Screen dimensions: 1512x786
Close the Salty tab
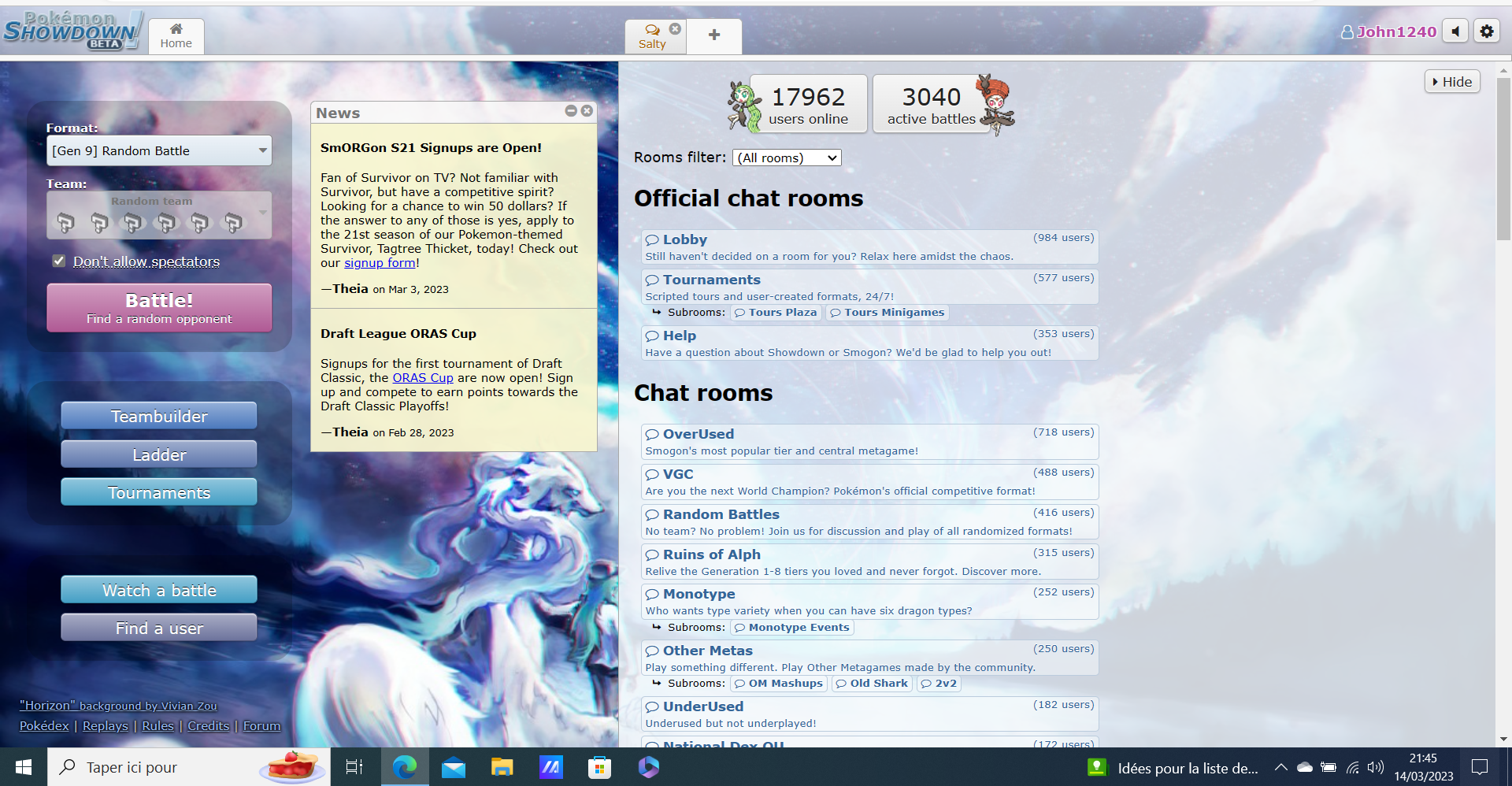[675, 28]
